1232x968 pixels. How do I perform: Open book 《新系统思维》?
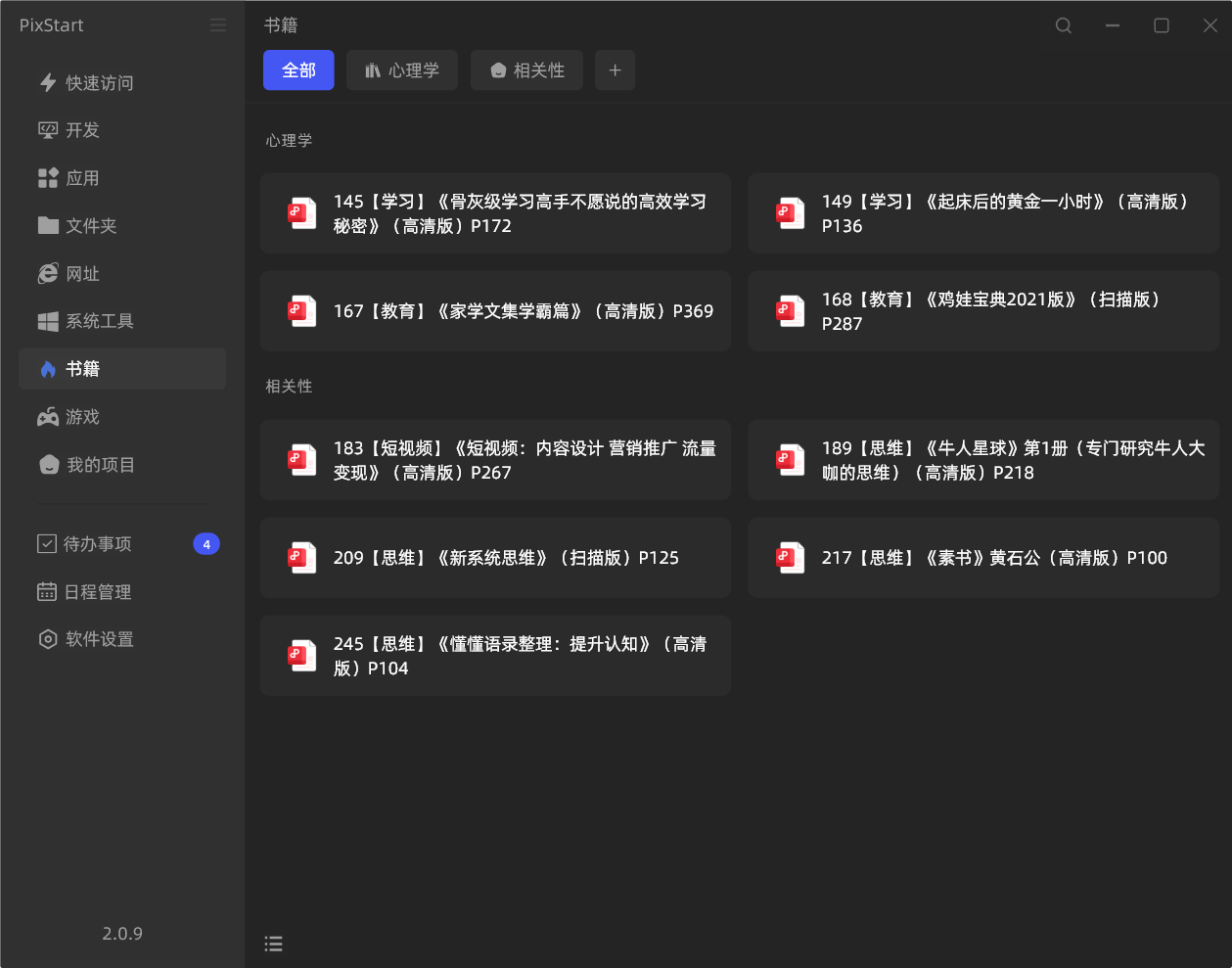coord(495,558)
